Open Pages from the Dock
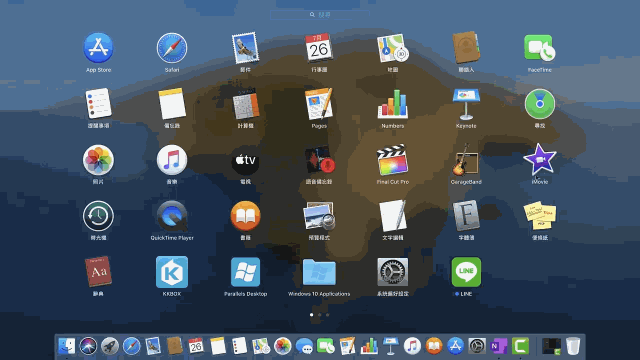 (348, 346)
